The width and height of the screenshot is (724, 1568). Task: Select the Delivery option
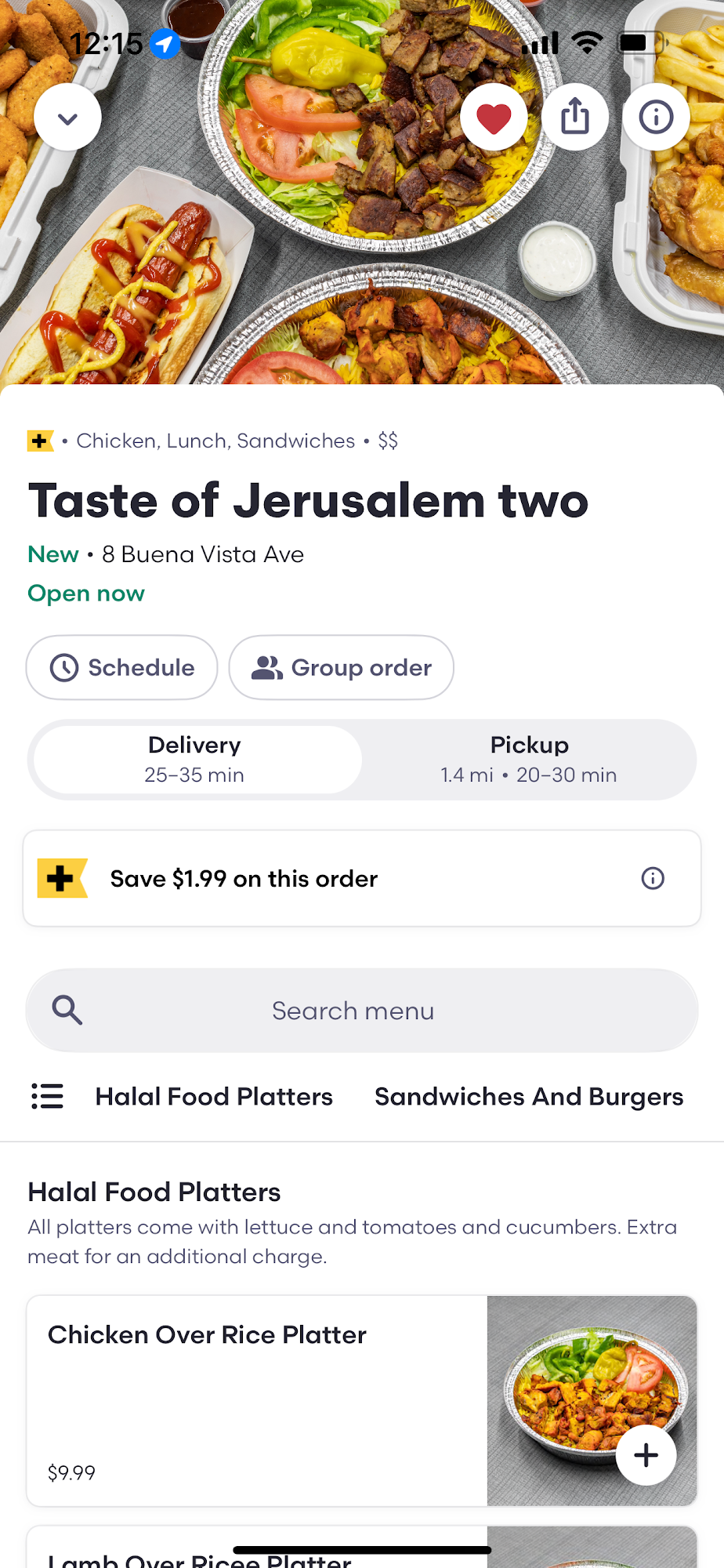[x=195, y=759]
